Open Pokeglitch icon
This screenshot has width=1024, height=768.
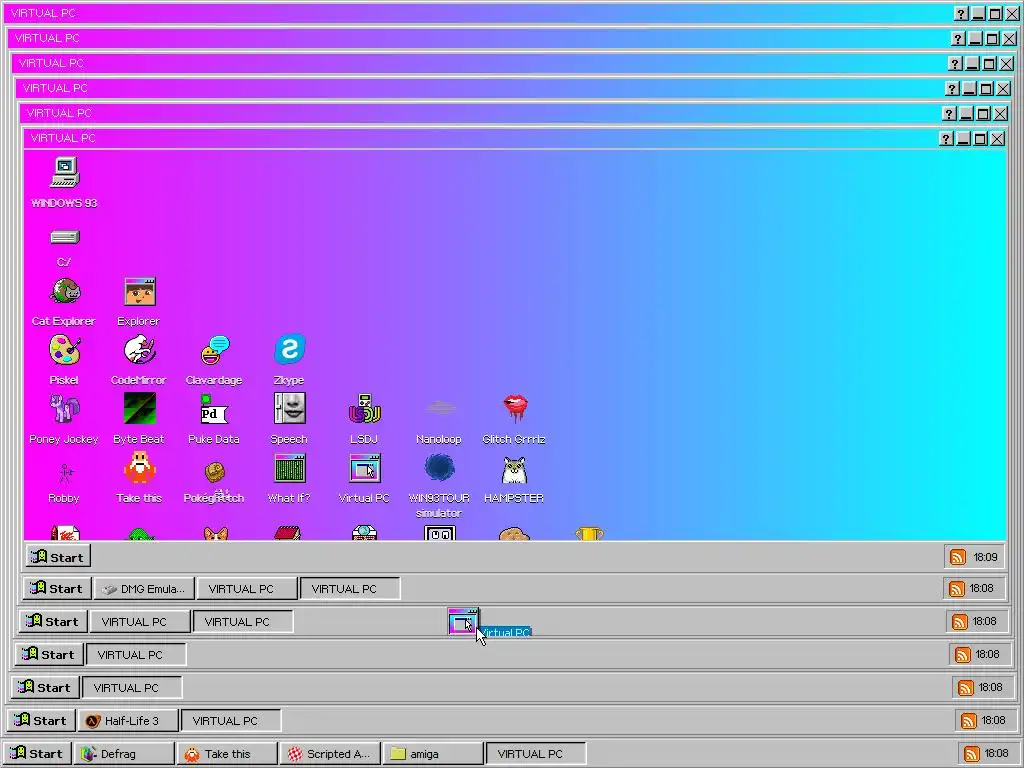click(215, 472)
